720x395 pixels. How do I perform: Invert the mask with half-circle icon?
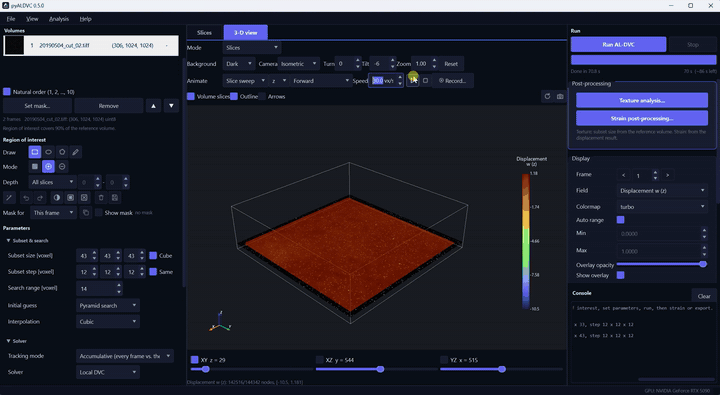(56, 198)
